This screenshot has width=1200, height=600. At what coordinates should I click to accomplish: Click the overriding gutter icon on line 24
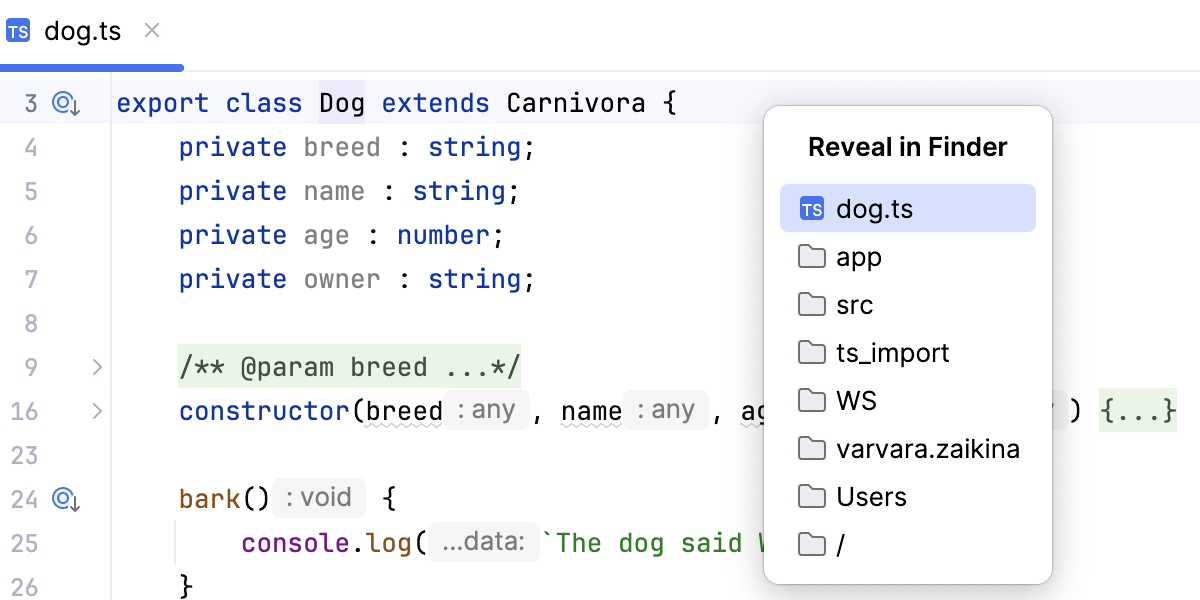click(x=66, y=498)
